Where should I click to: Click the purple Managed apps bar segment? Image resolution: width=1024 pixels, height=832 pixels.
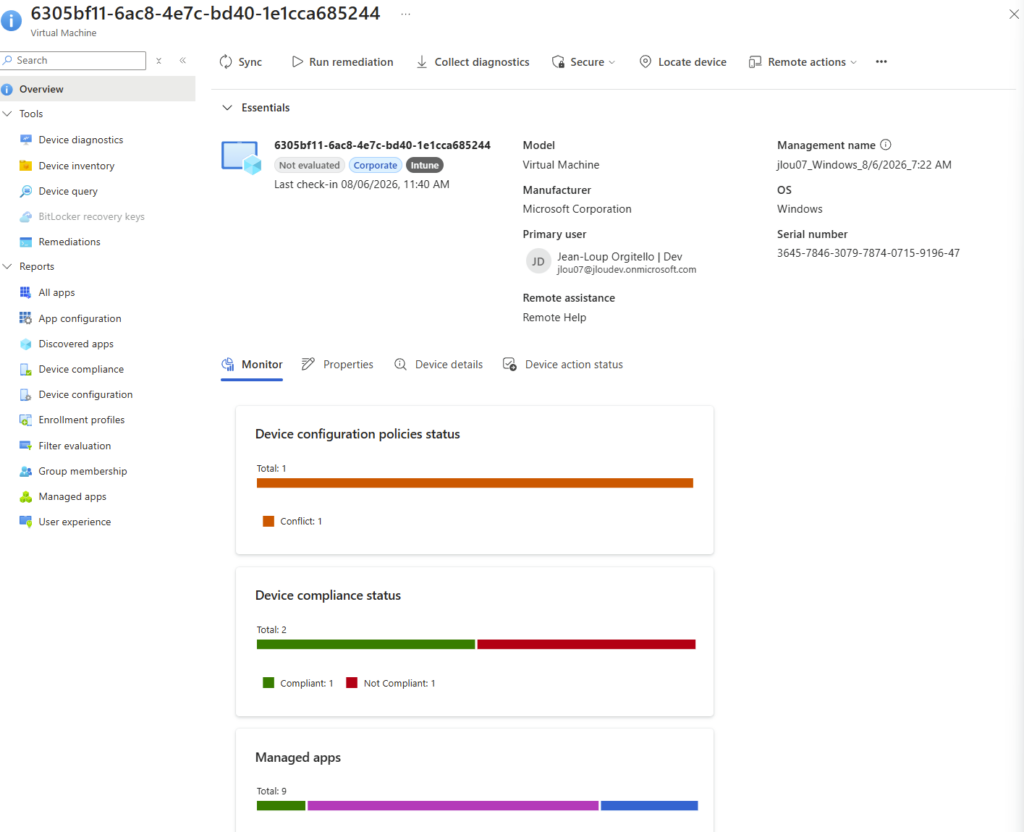453,805
